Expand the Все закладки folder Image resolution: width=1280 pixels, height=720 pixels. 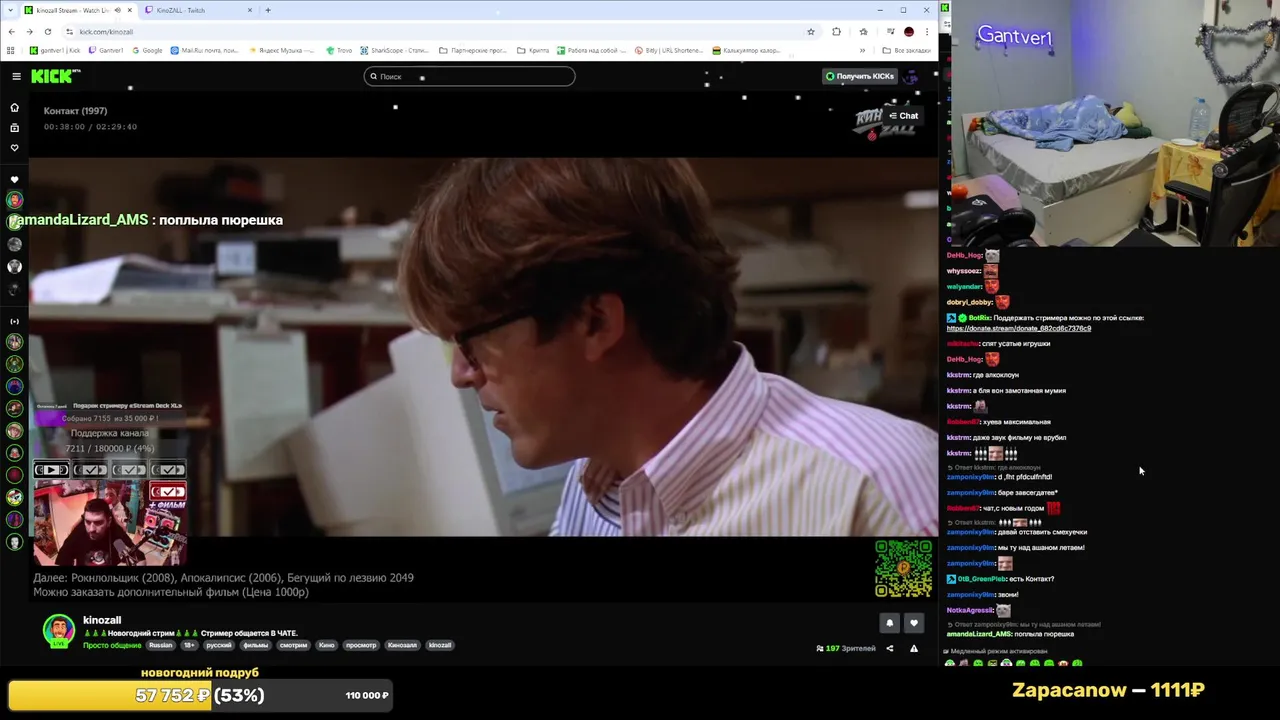pos(906,50)
